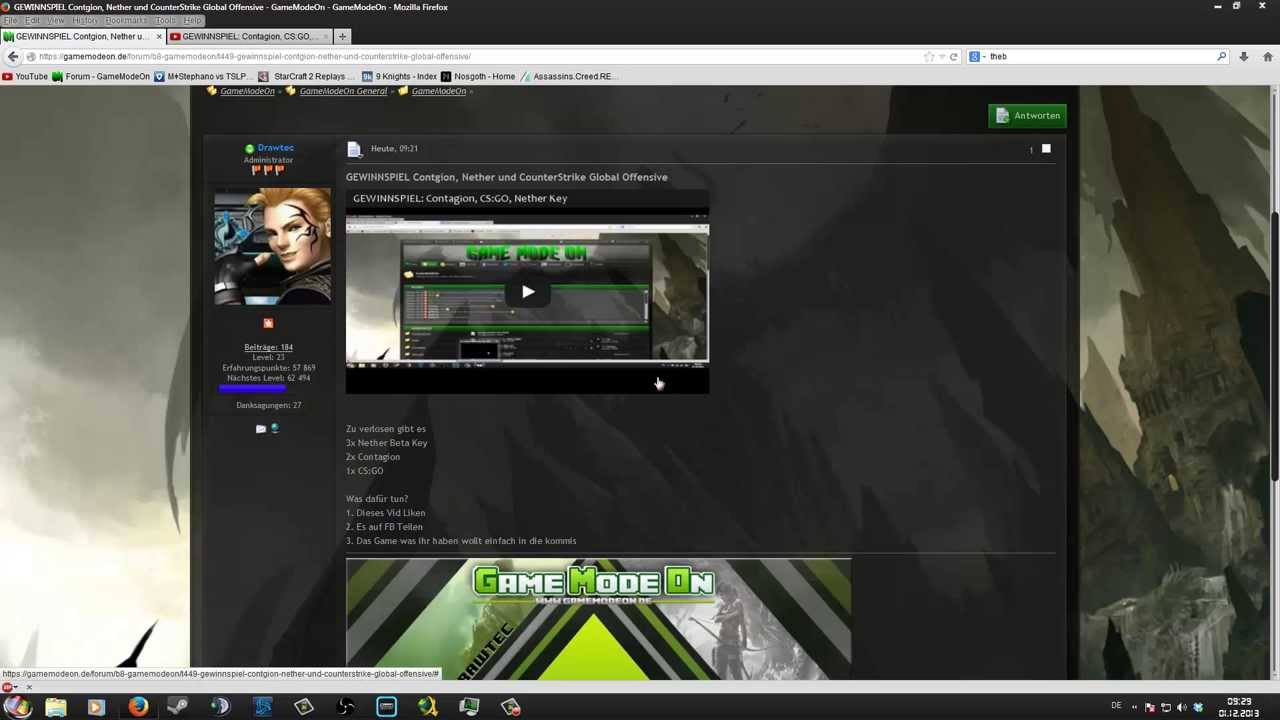Open post number 1 permalink
The height and width of the screenshot is (720, 1280).
(1030, 150)
